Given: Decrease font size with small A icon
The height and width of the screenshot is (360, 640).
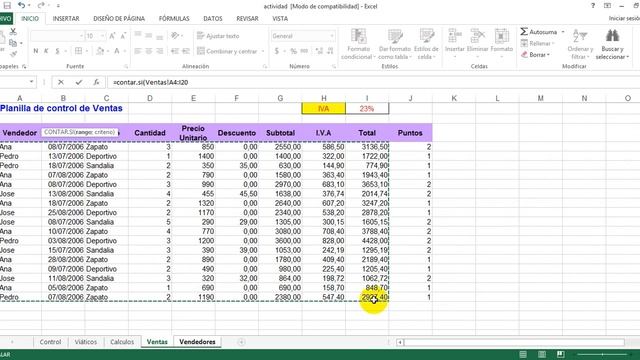Looking at the screenshot, I should 123,36.
